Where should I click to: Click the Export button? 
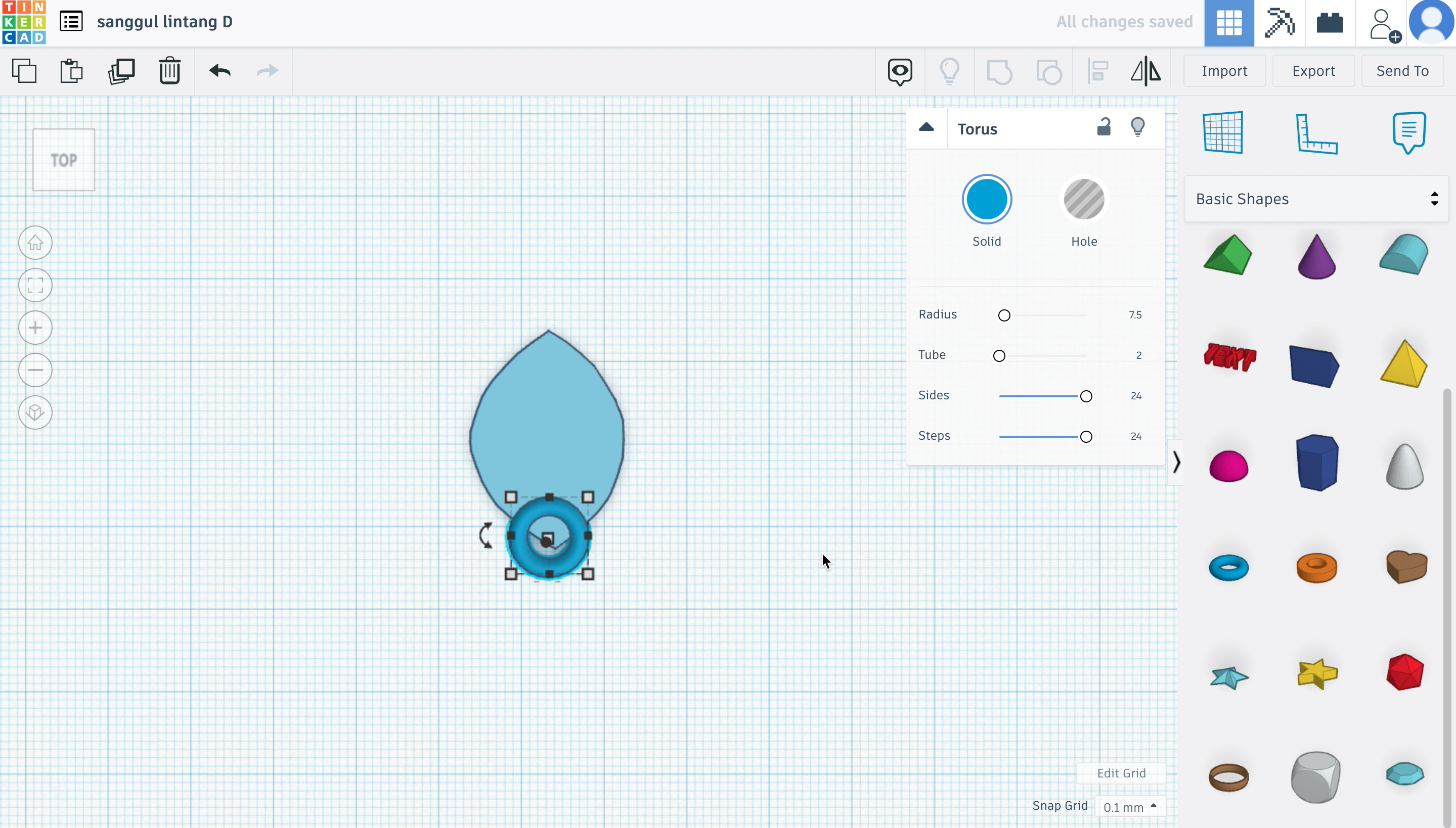(1313, 71)
